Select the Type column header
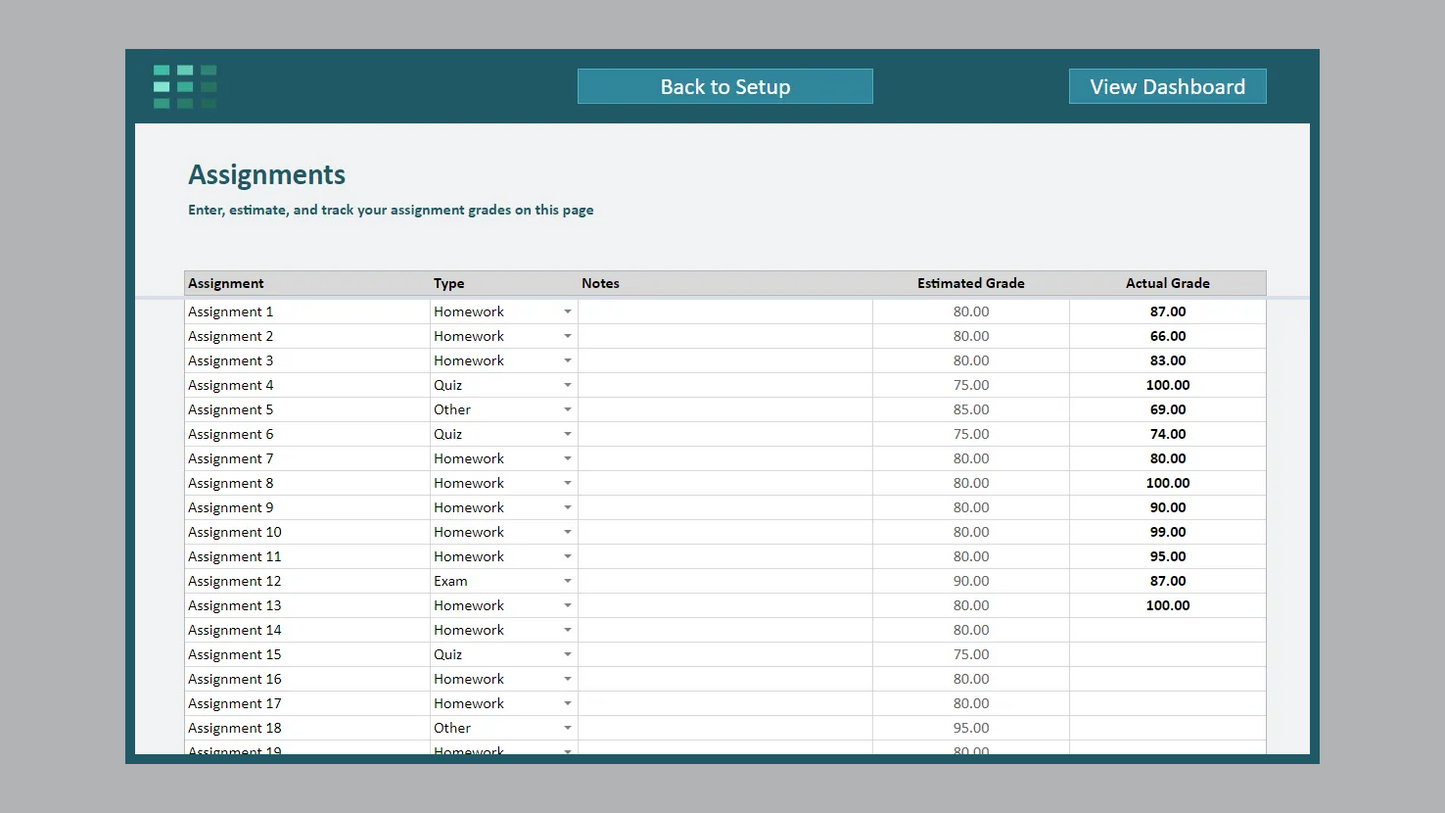 (x=449, y=283)
